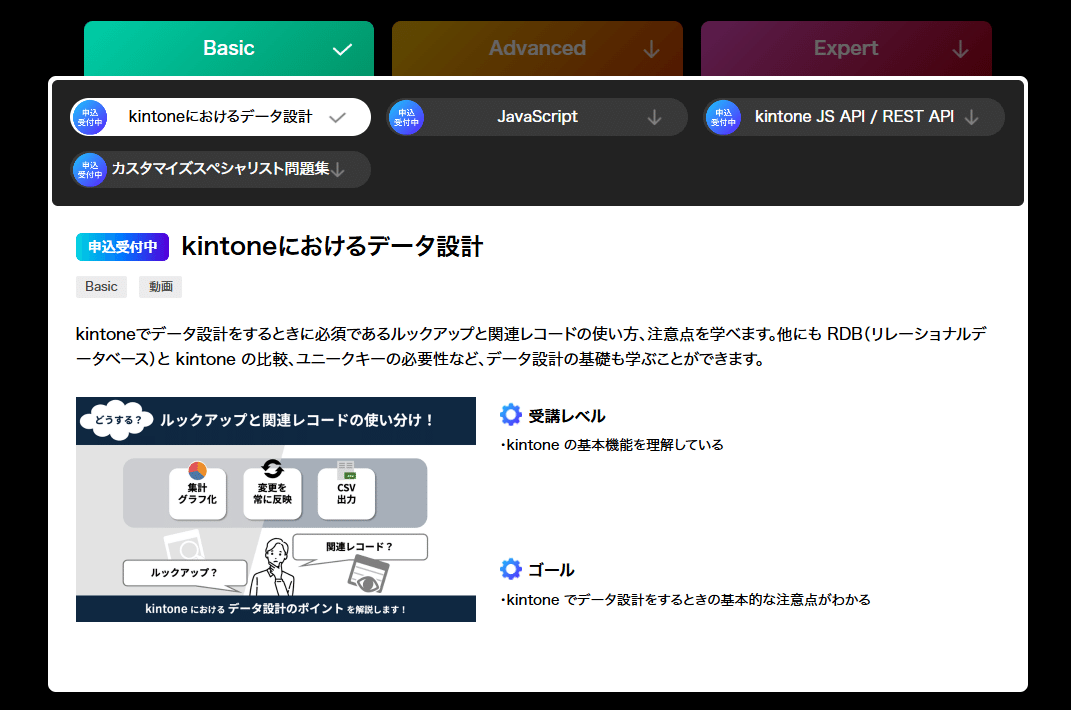Click the checkmark icon on the Basic tab

(342, 47)
